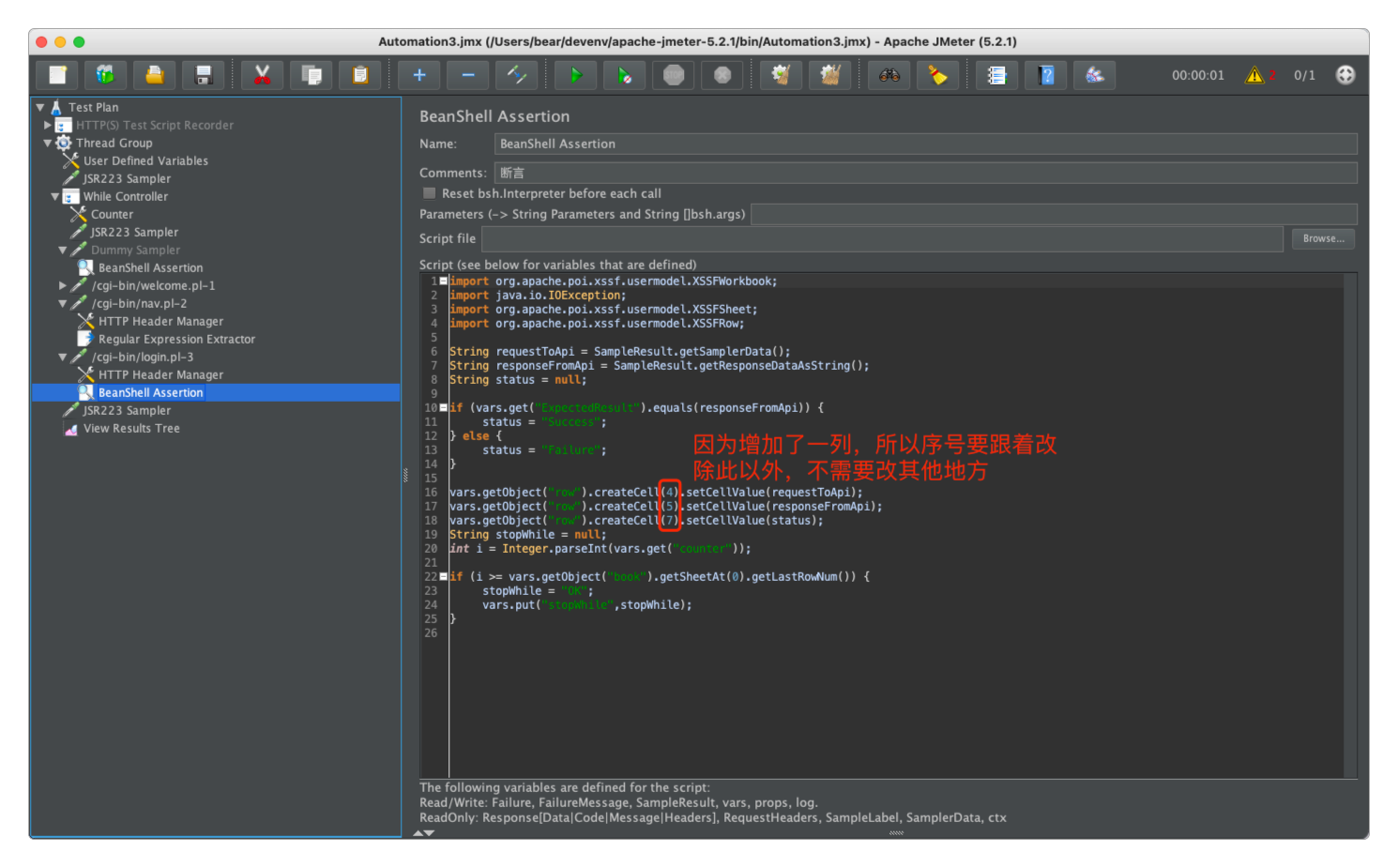
Task: Select Regular Expression Extractor in tree
Action: 176,339
